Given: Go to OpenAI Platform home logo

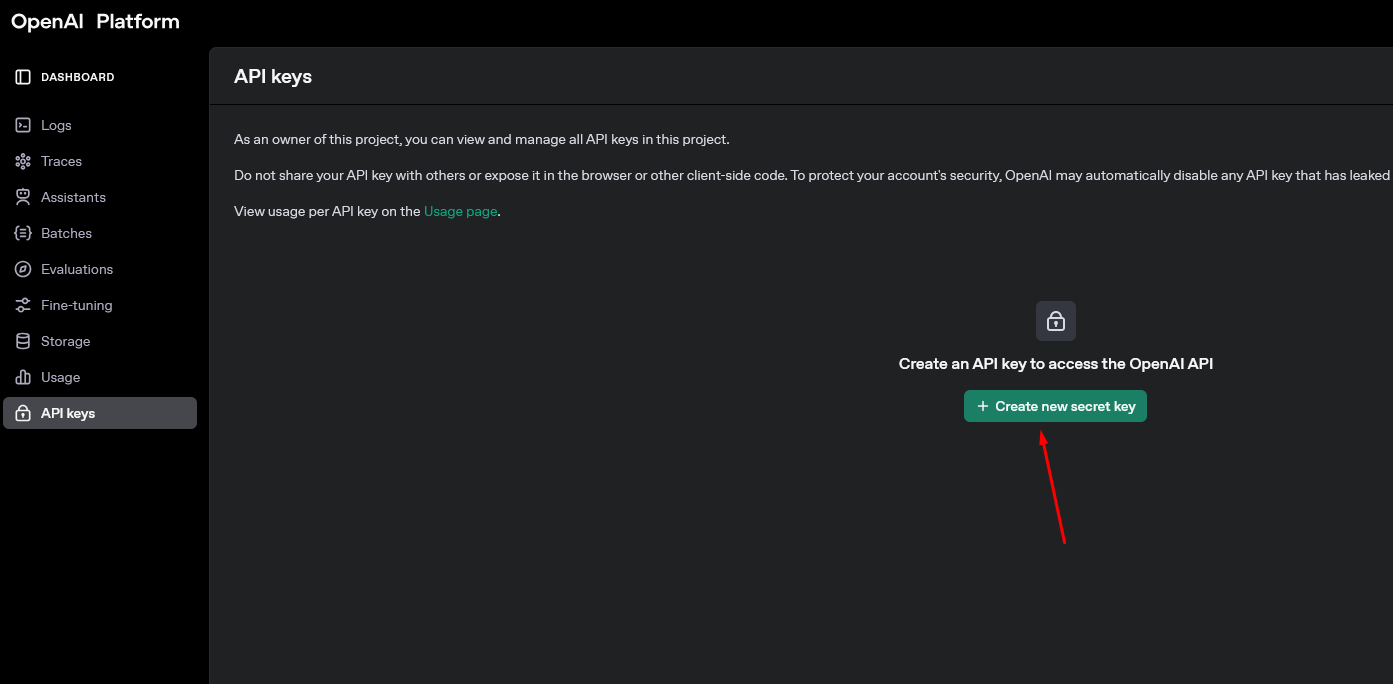Looking at the screenshot, I should [x=95, y=21].
